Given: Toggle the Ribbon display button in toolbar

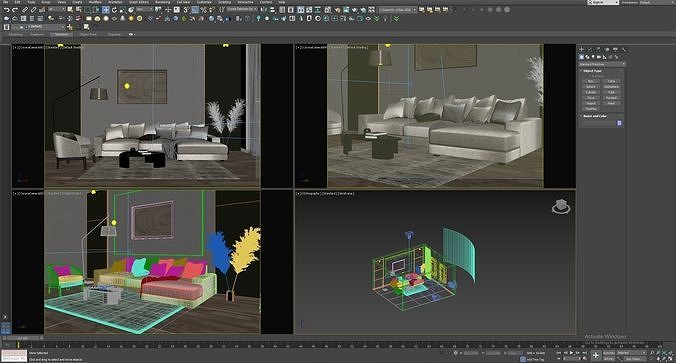Looking at the screenshot, I should (300, 9).
